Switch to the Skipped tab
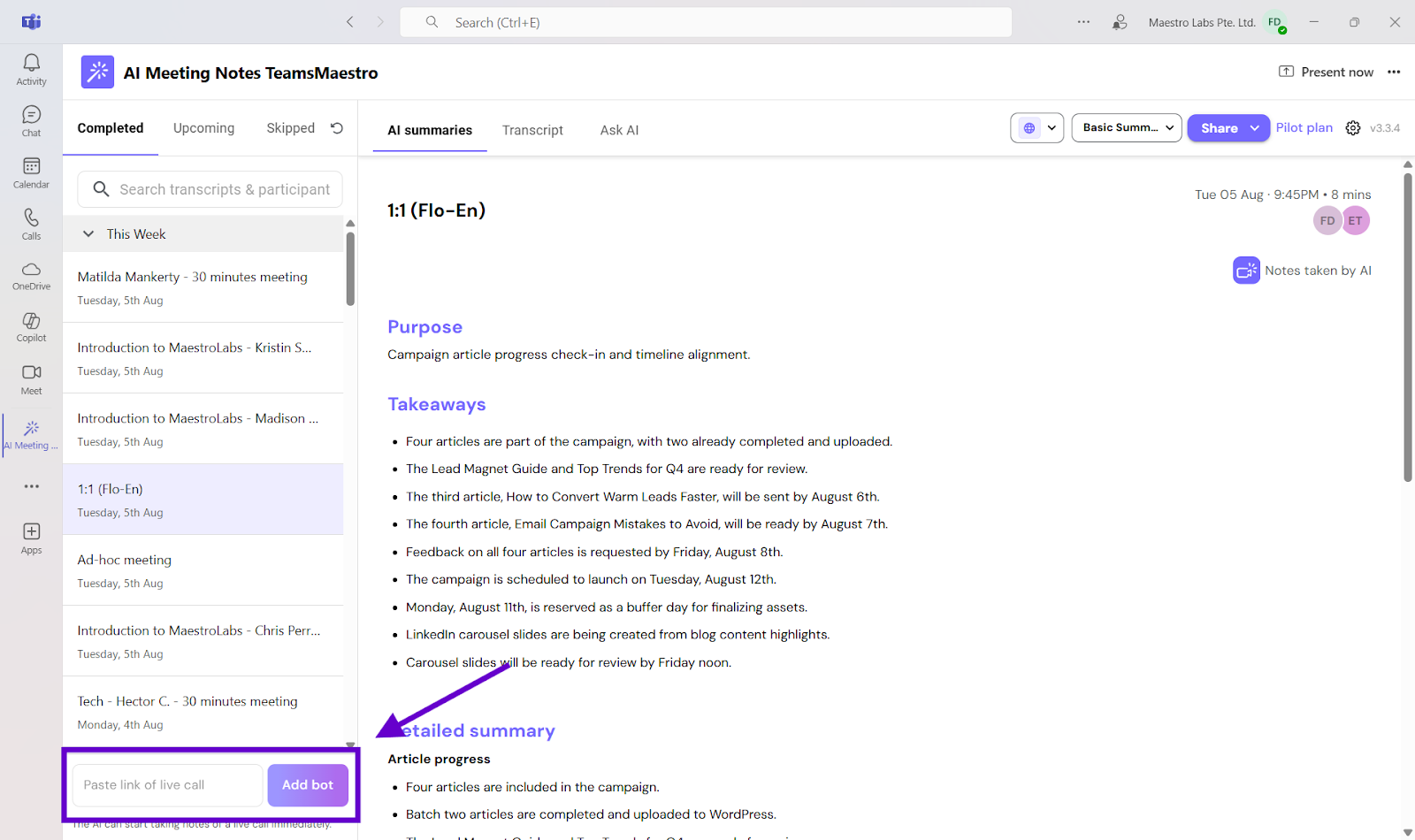This screenshot has height=840, width=1415. pyautogui.click(x=291, y=128)
